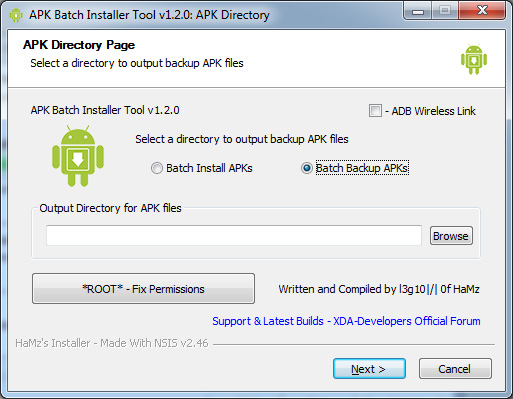Open the XDA-Developers Official Forum link

346,321
